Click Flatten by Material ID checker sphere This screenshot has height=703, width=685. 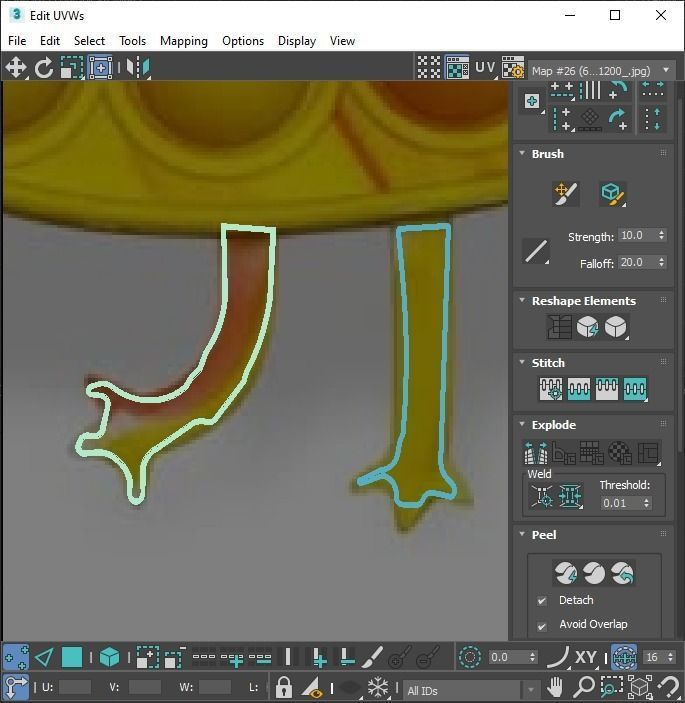point(620,453)
